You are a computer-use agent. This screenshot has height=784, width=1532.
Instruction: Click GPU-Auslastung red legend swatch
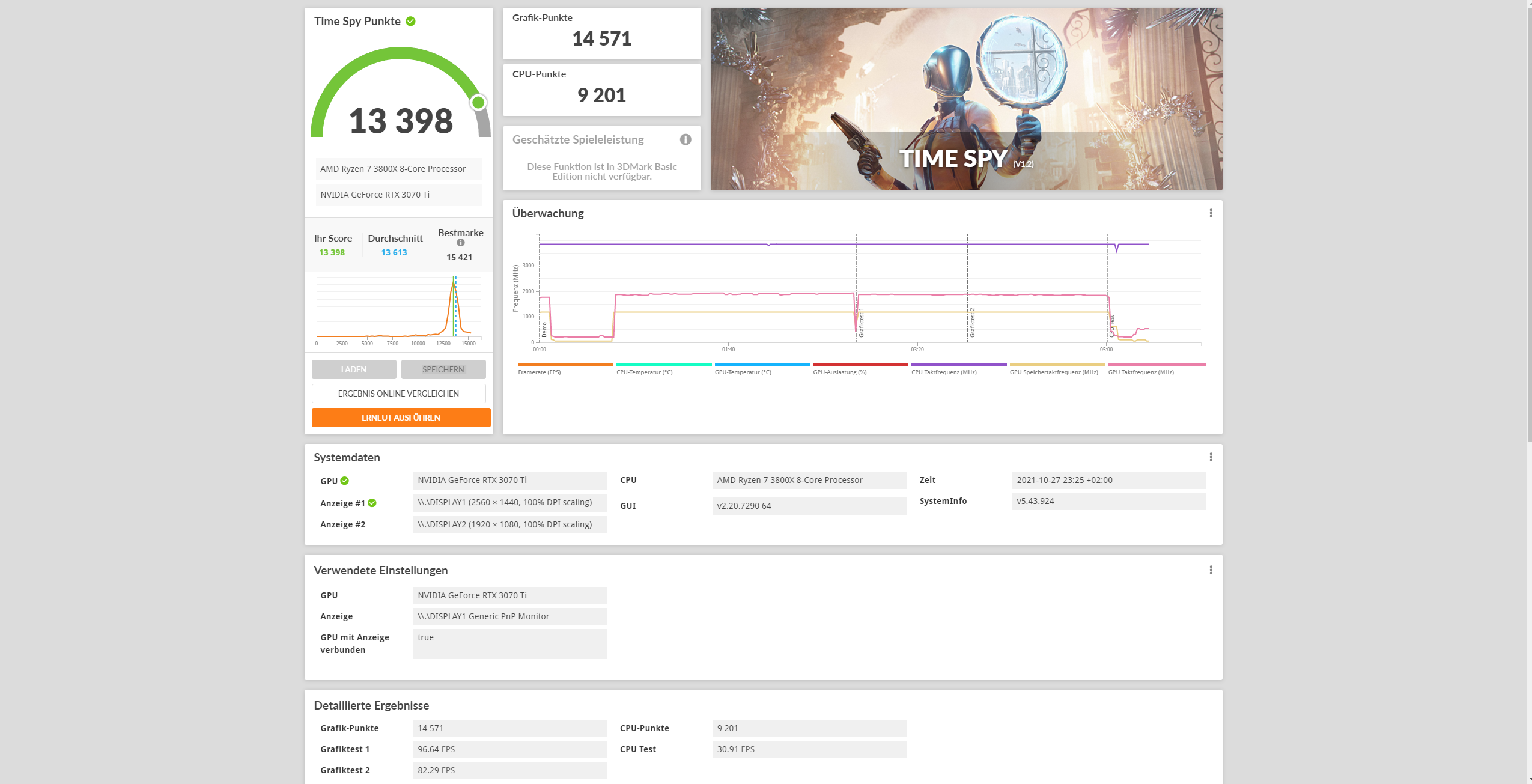click(x=860, y=365)
